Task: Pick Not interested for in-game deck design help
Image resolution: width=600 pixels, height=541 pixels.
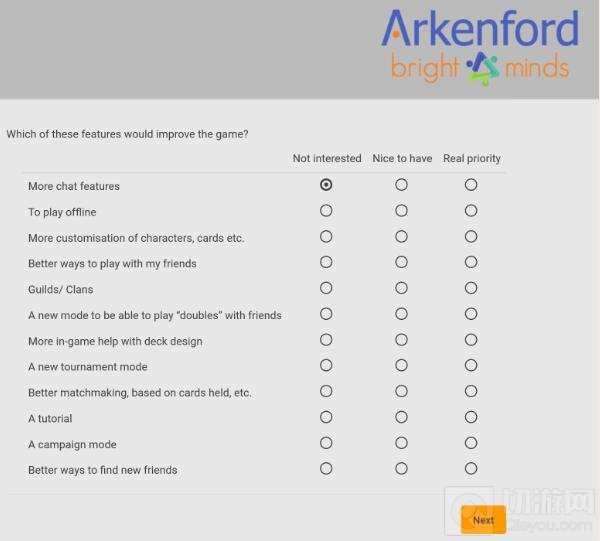Action: (326, 340)
